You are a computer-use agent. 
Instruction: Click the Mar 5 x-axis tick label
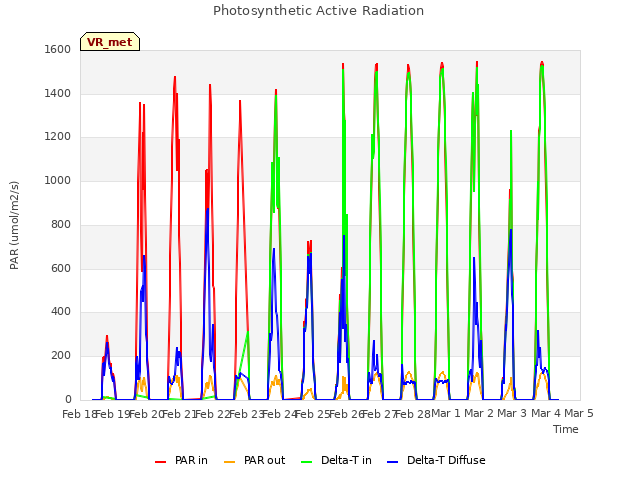click(579, 413)
